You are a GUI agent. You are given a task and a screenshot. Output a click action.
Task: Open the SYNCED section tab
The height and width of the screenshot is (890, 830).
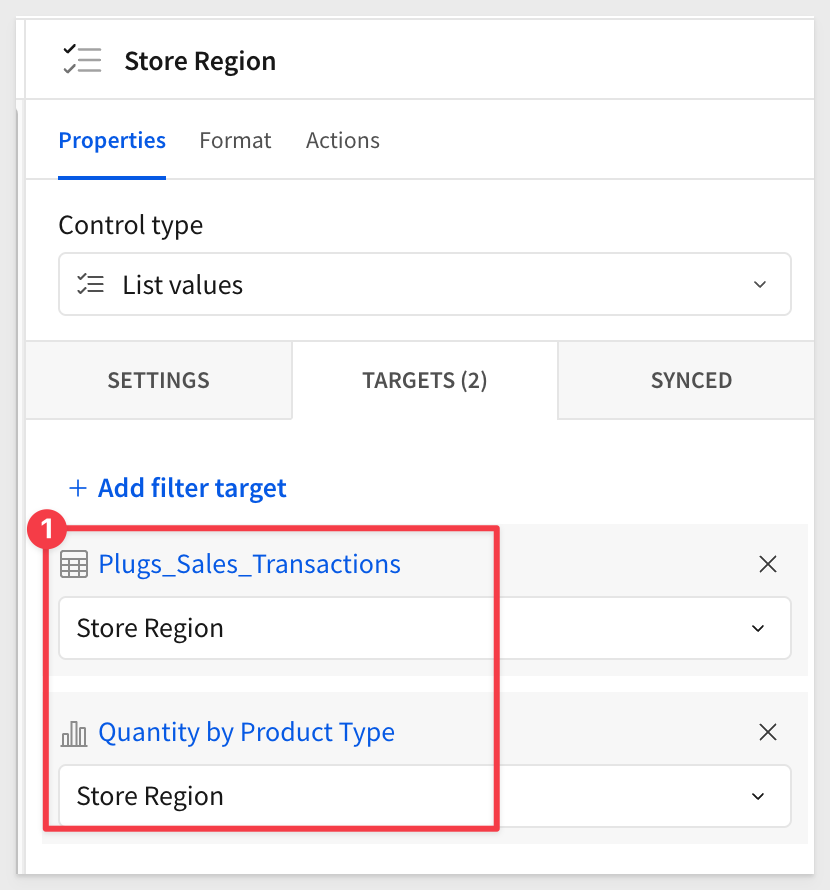[x=691, y=380]
